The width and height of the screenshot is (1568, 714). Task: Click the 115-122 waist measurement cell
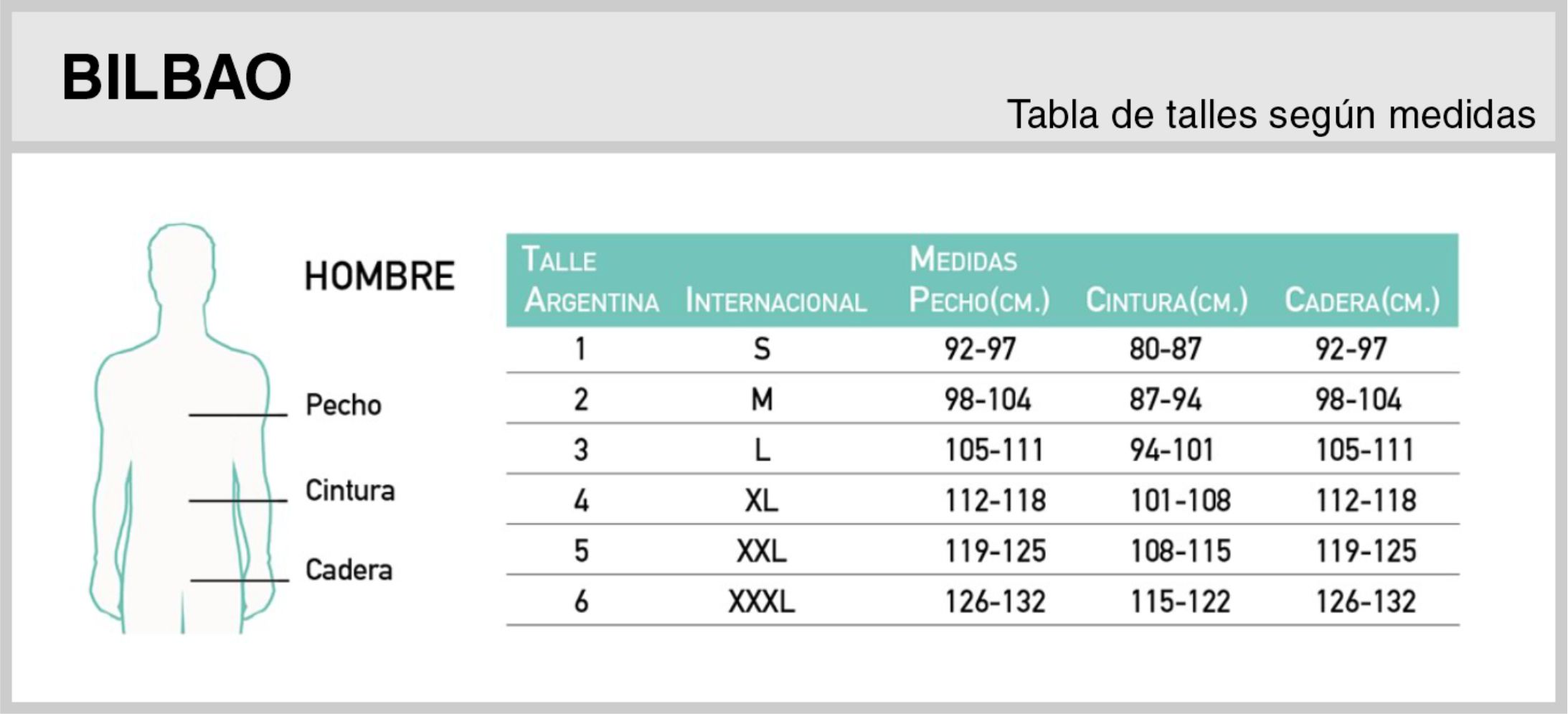click(1180, 602)
